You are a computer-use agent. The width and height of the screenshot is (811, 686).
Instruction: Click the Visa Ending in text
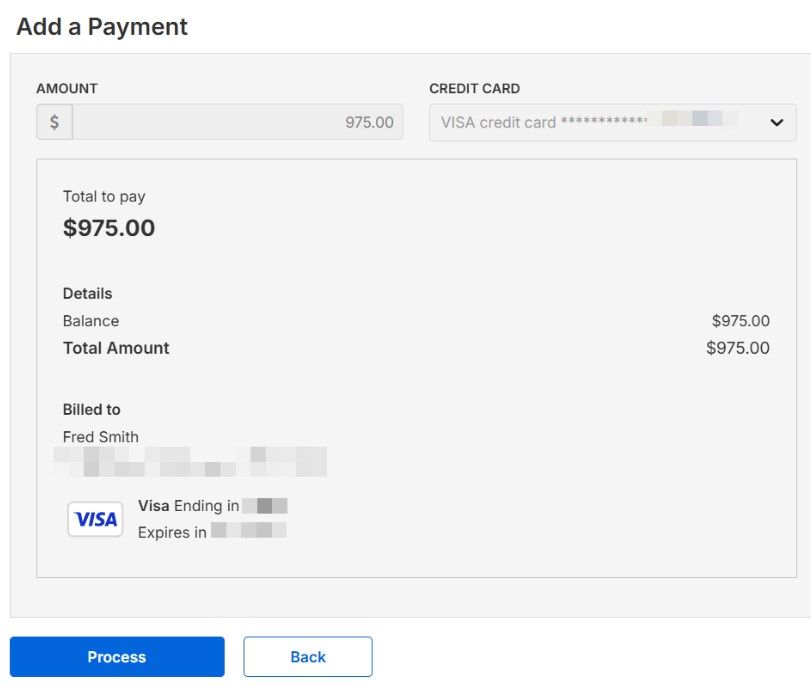point(188,506)
